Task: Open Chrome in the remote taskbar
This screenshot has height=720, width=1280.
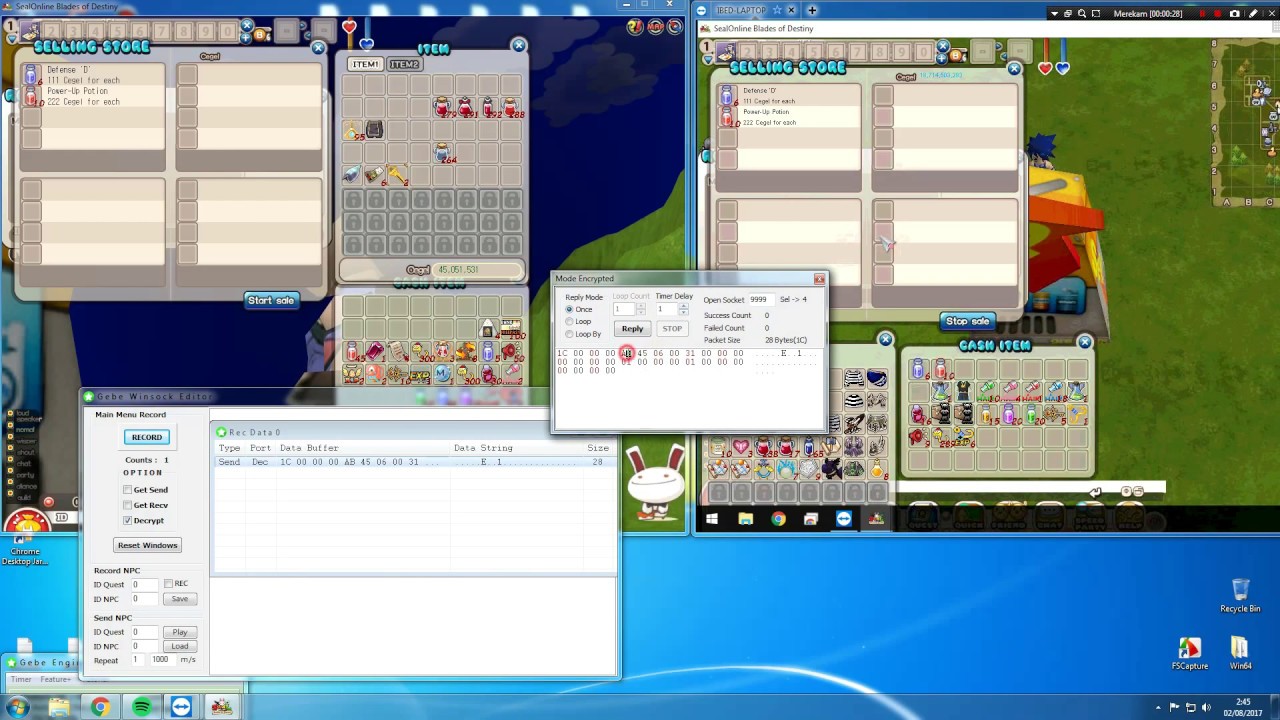Action: tap(778, 519)
